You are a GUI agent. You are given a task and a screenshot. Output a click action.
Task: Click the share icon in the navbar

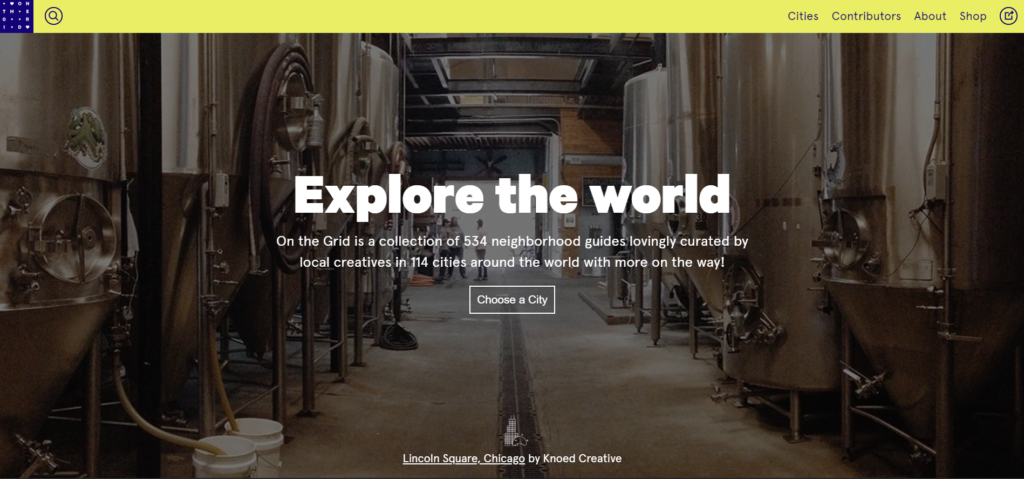point(1008,16)
